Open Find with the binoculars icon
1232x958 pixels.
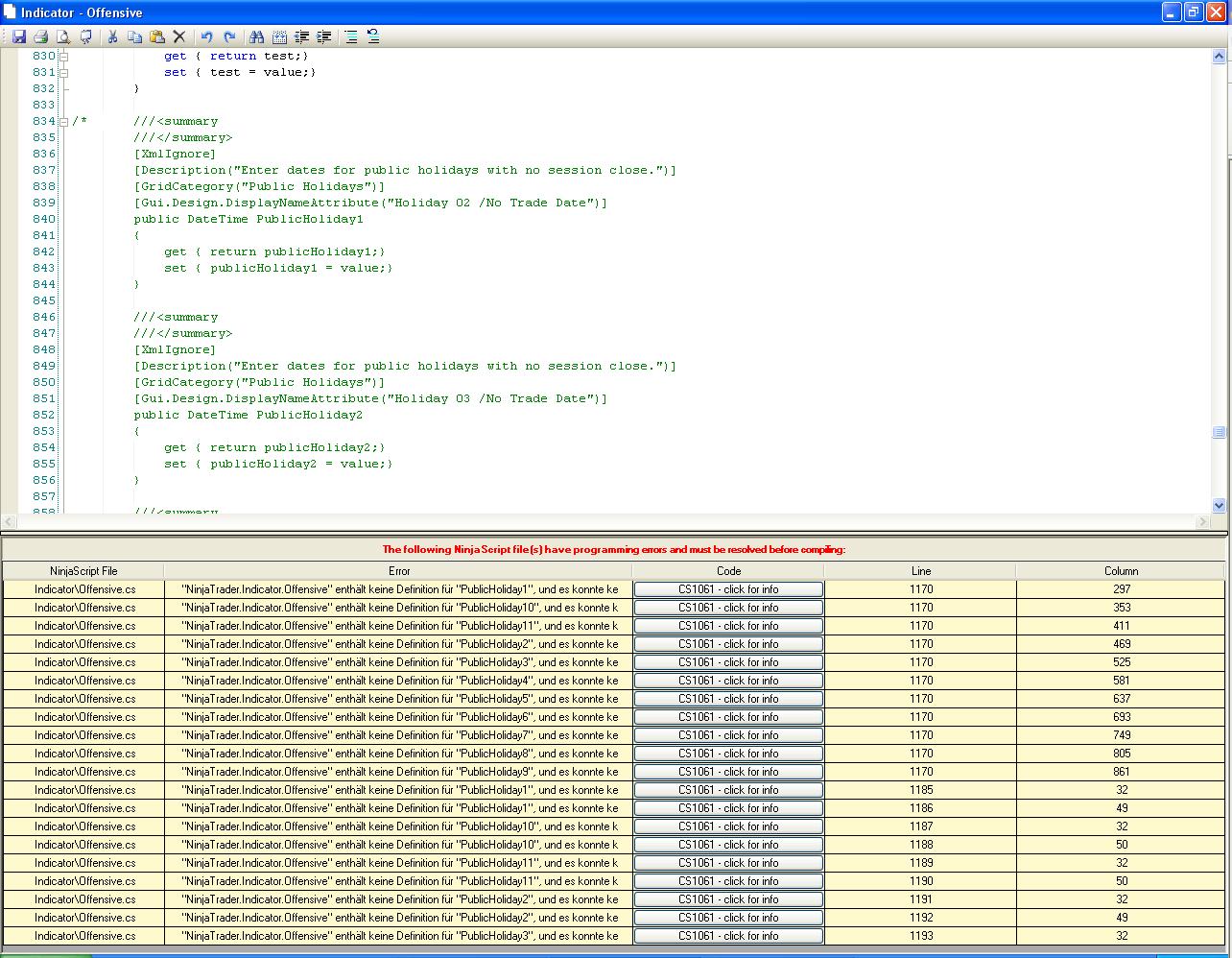tap(256, 36)
